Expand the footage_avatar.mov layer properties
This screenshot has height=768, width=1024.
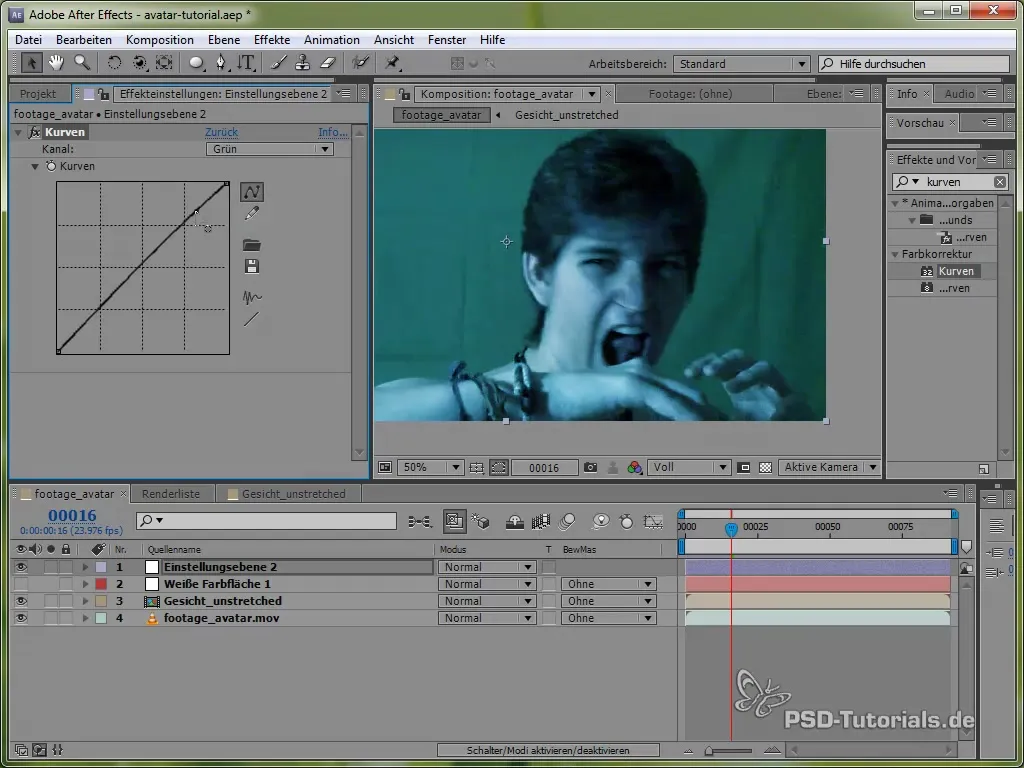[85, 618]
